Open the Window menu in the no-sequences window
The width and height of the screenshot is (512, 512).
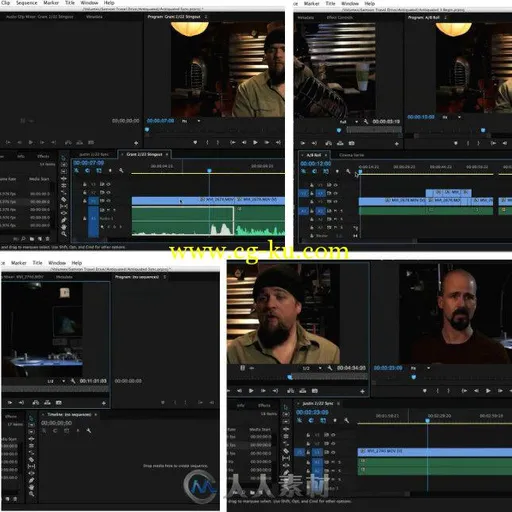click(x=57, y=263)
